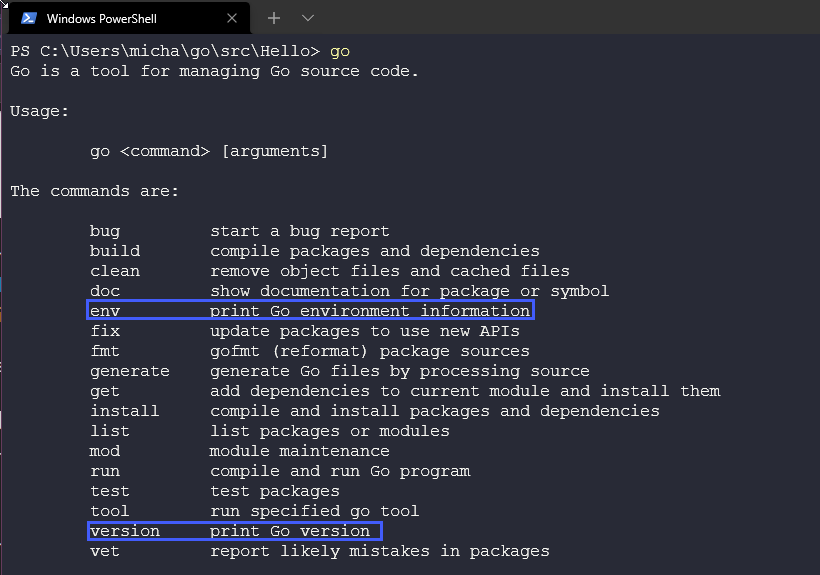
Task: Click the 'go <command> [arguments]' usage line
Action: (x=209, y=151)
